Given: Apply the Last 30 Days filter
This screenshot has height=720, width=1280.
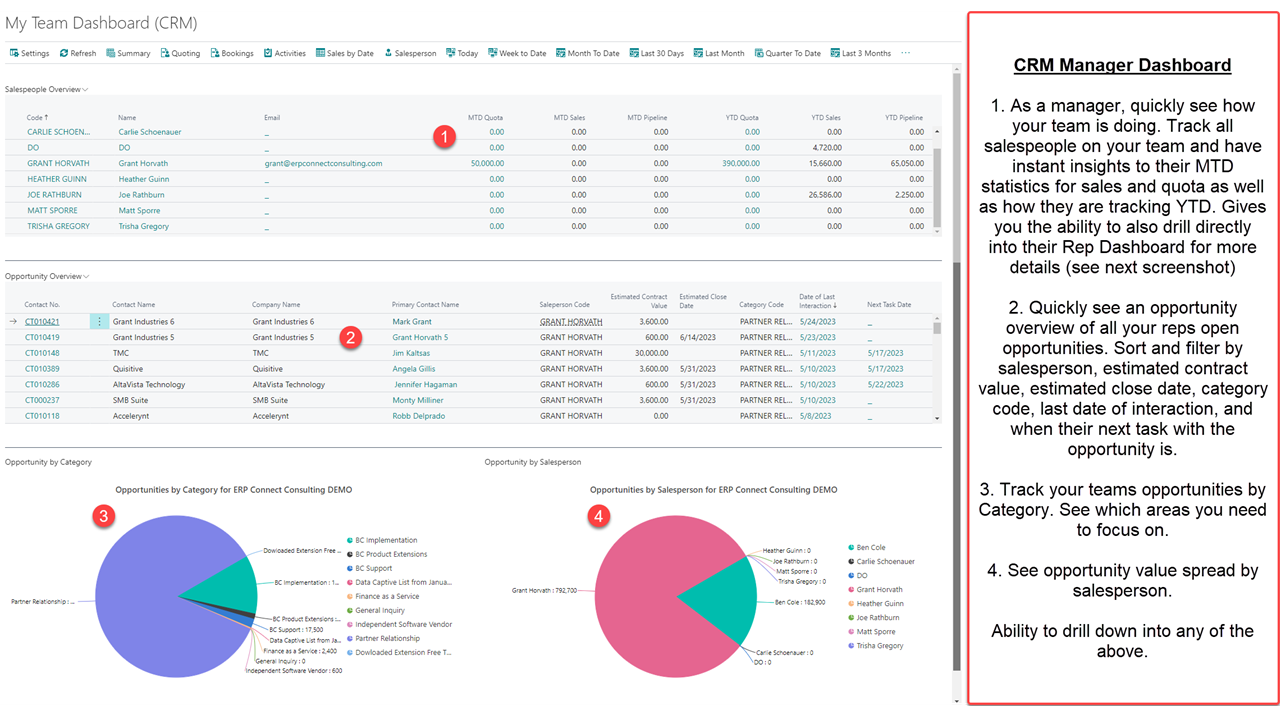Looking at the screenshot, I should [x=657, y=53].
